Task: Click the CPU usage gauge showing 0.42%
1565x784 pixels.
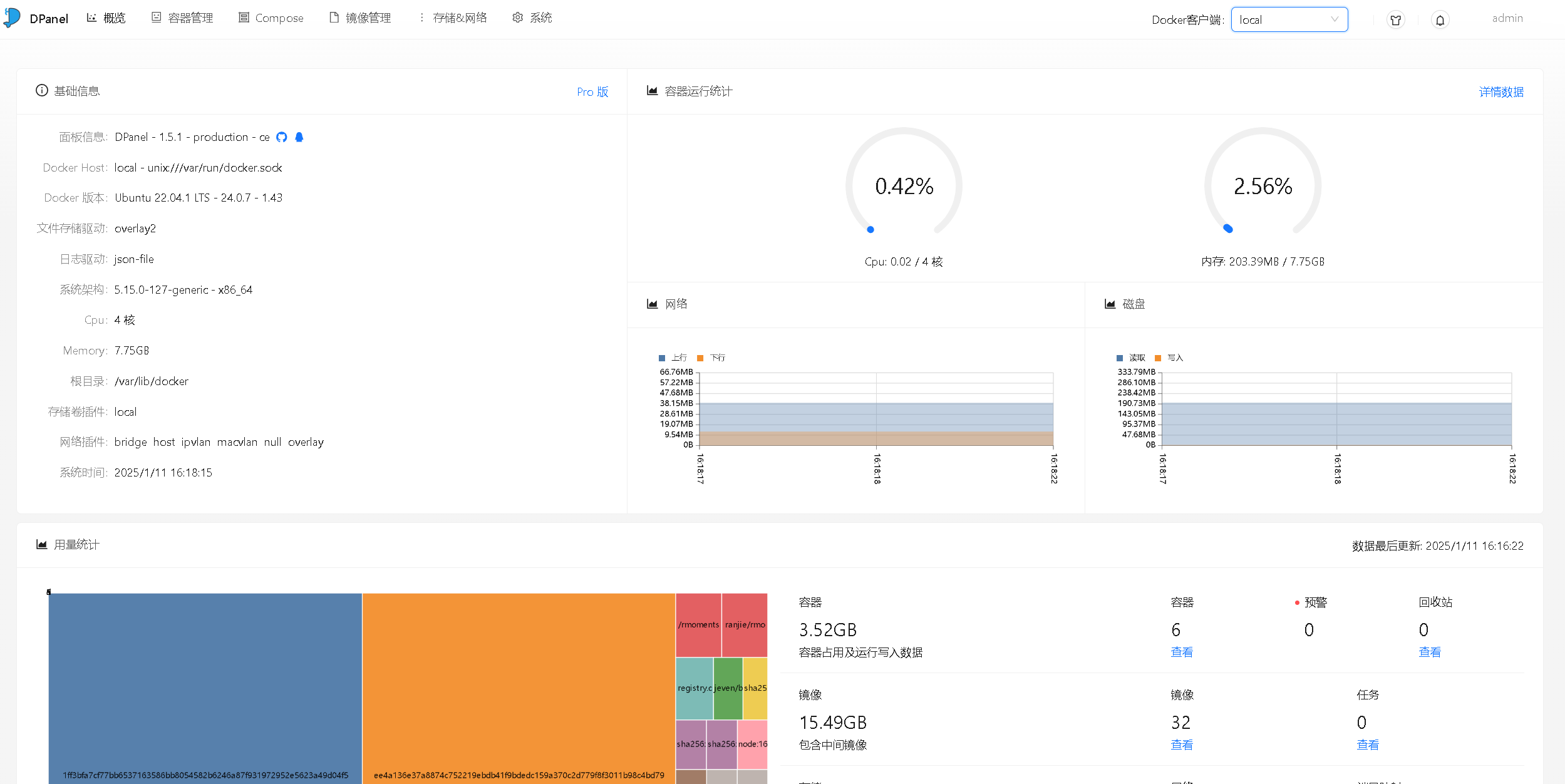Action: pyautogui.click(x=902, y=185)
